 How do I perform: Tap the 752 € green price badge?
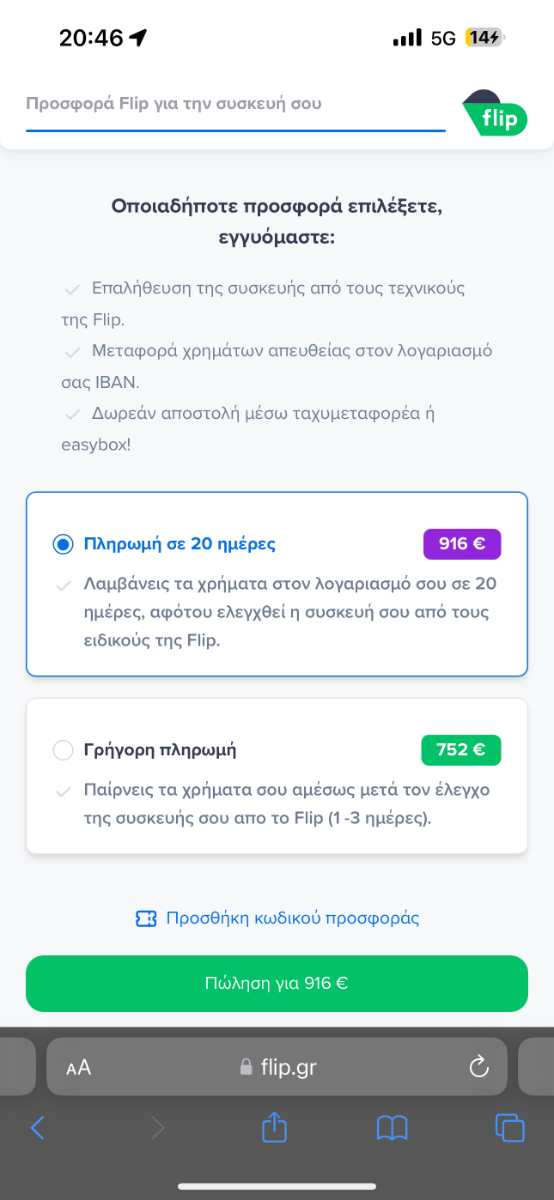(461, 750)
